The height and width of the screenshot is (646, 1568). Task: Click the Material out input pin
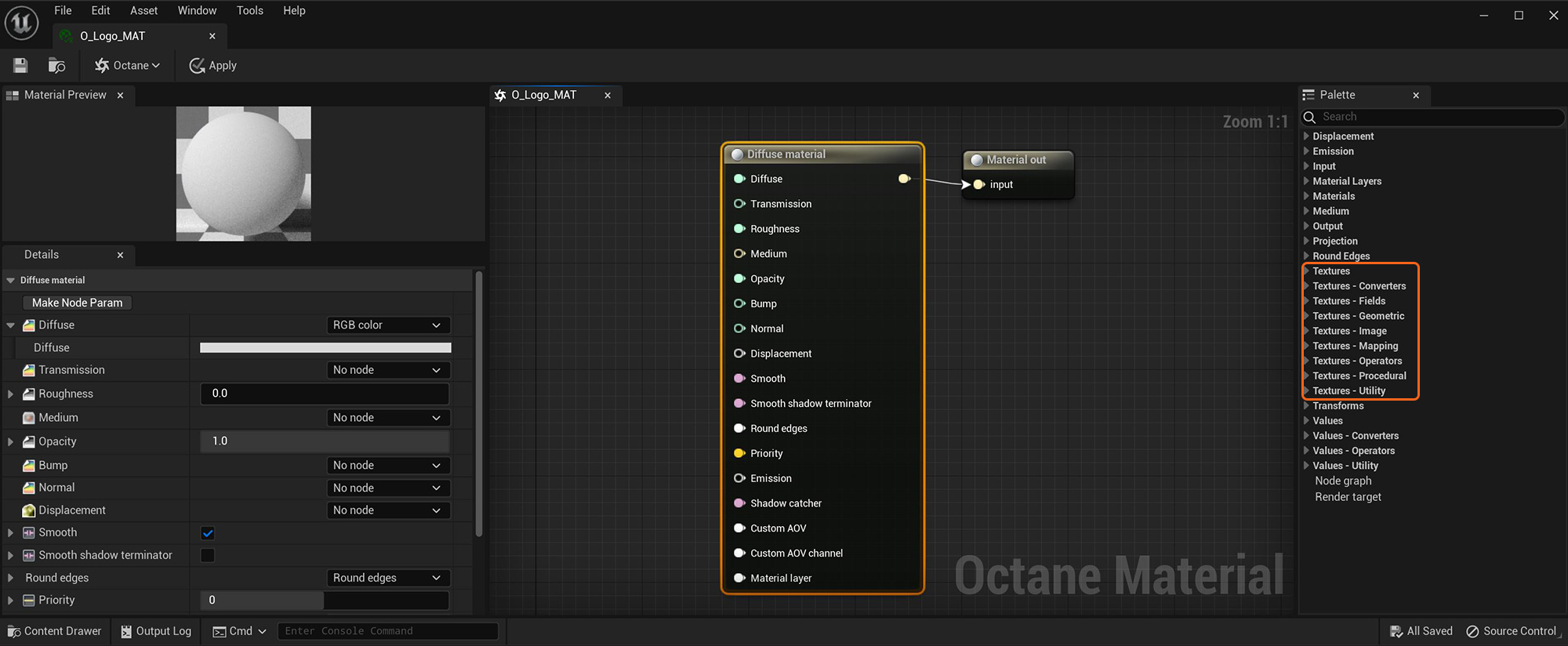point(979,184)
